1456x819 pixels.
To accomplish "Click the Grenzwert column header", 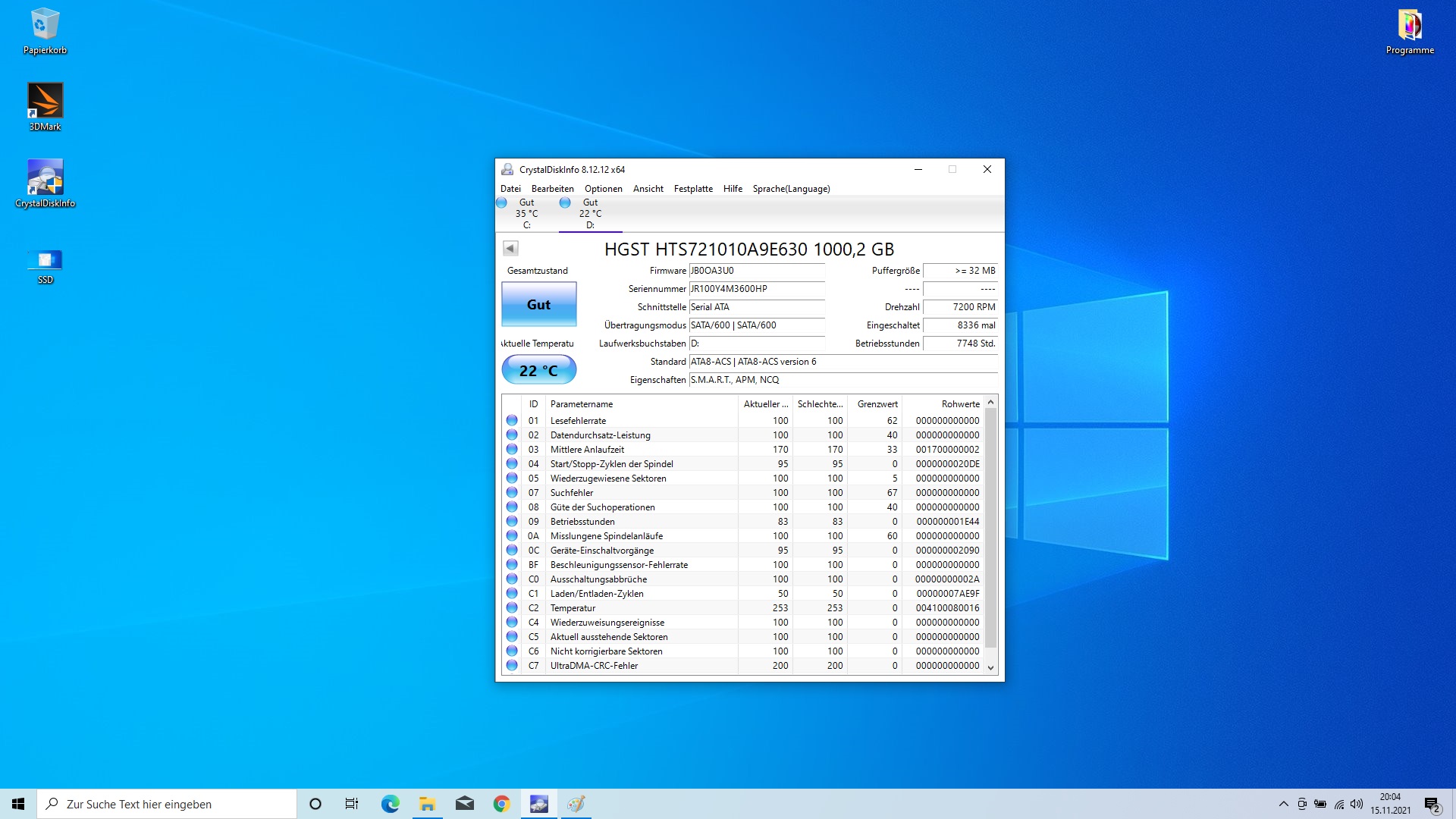I will point(874,404).
